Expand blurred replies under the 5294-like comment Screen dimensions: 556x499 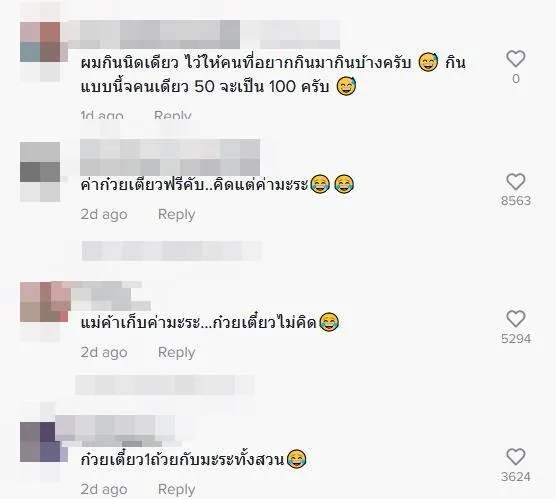click(x=165, y=385)
